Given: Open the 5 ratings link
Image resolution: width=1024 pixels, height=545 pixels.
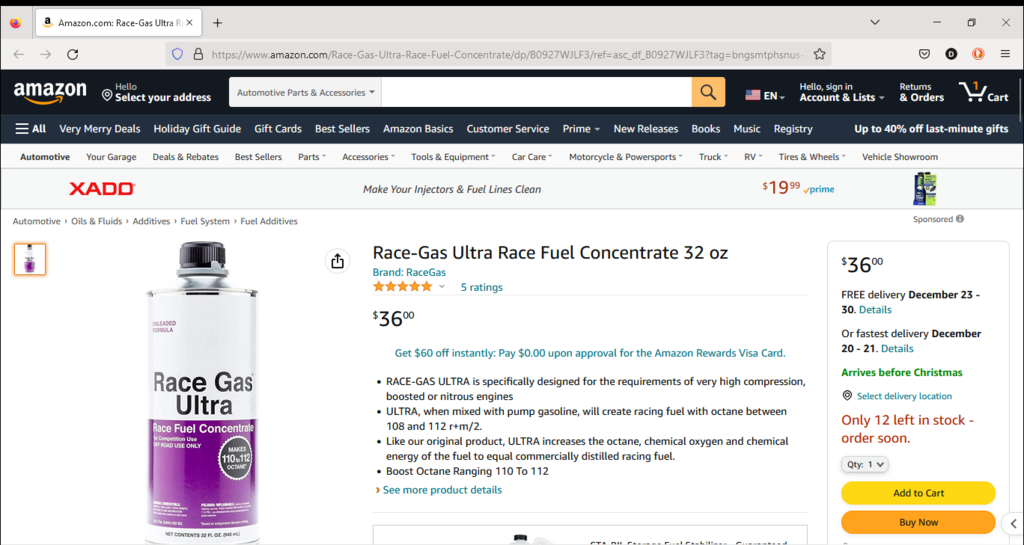Looking at the screenshot, I should (481, 287).
